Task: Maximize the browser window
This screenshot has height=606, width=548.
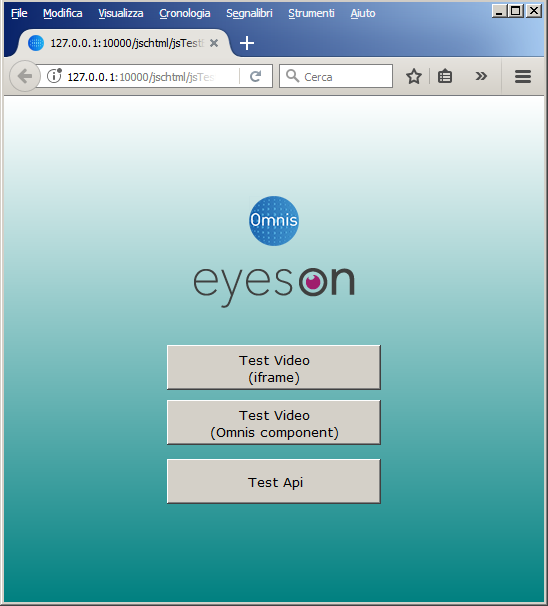Action: coord(516,11)
